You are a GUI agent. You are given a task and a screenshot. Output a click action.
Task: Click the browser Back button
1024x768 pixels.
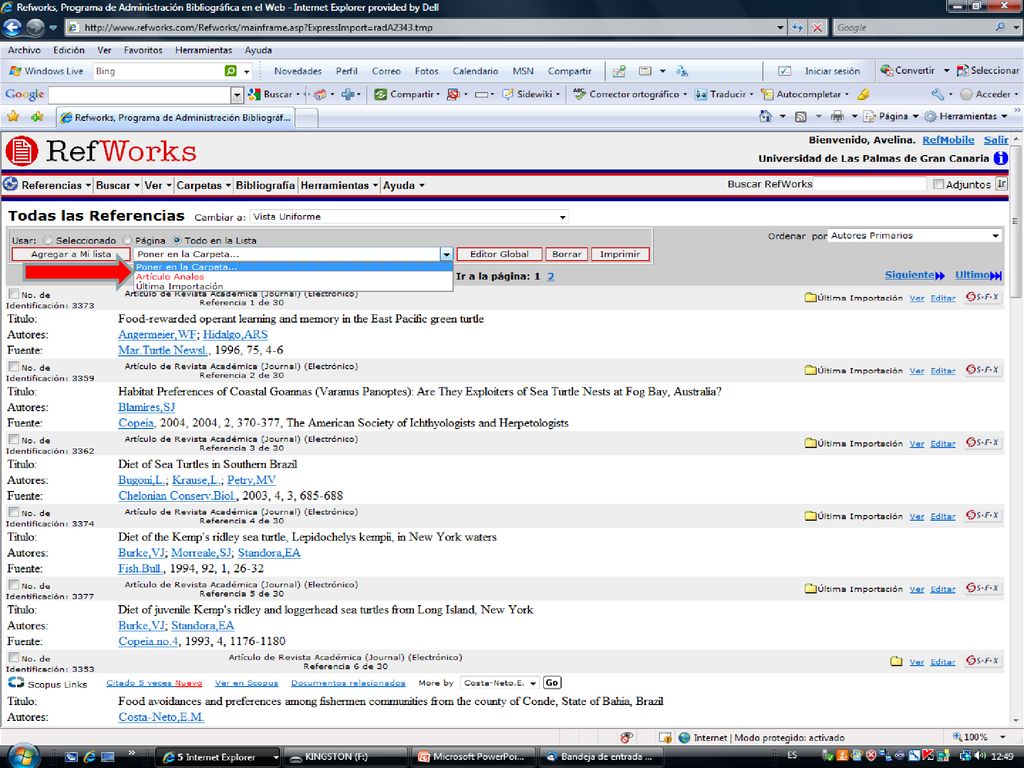click(x=12, y=27)
